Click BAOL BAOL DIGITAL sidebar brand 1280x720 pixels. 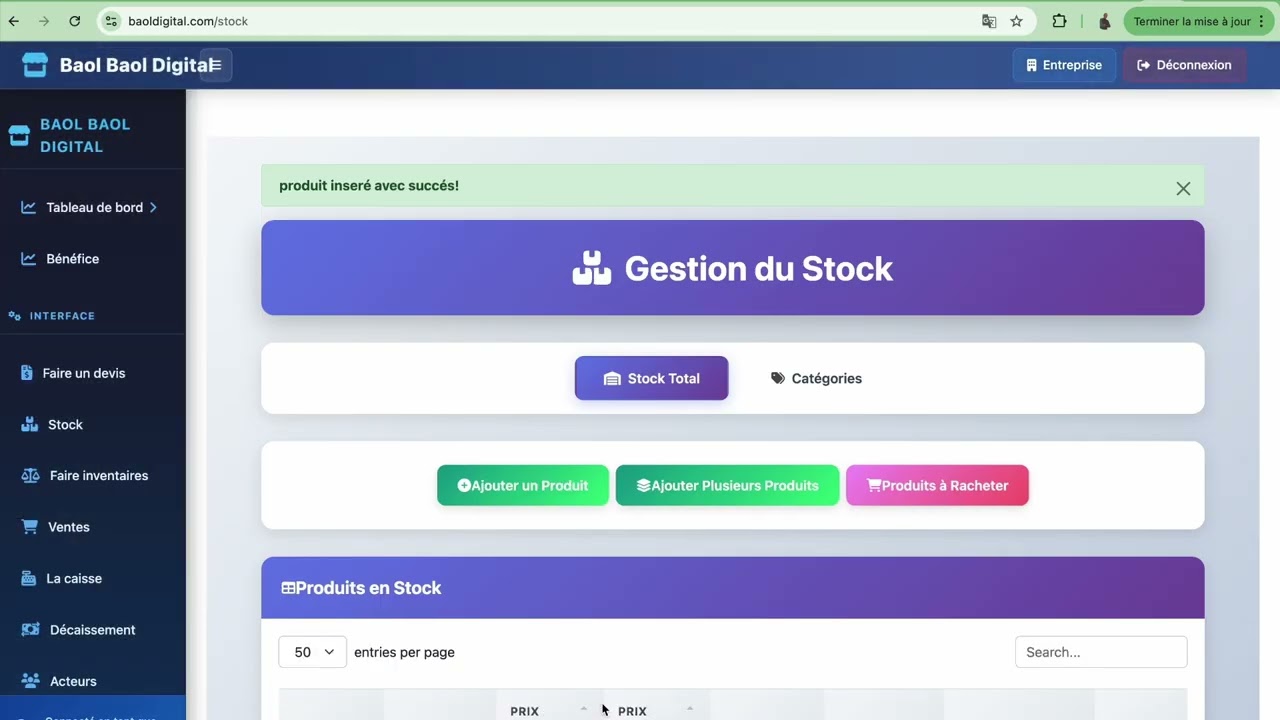click(x=85, y=135)
